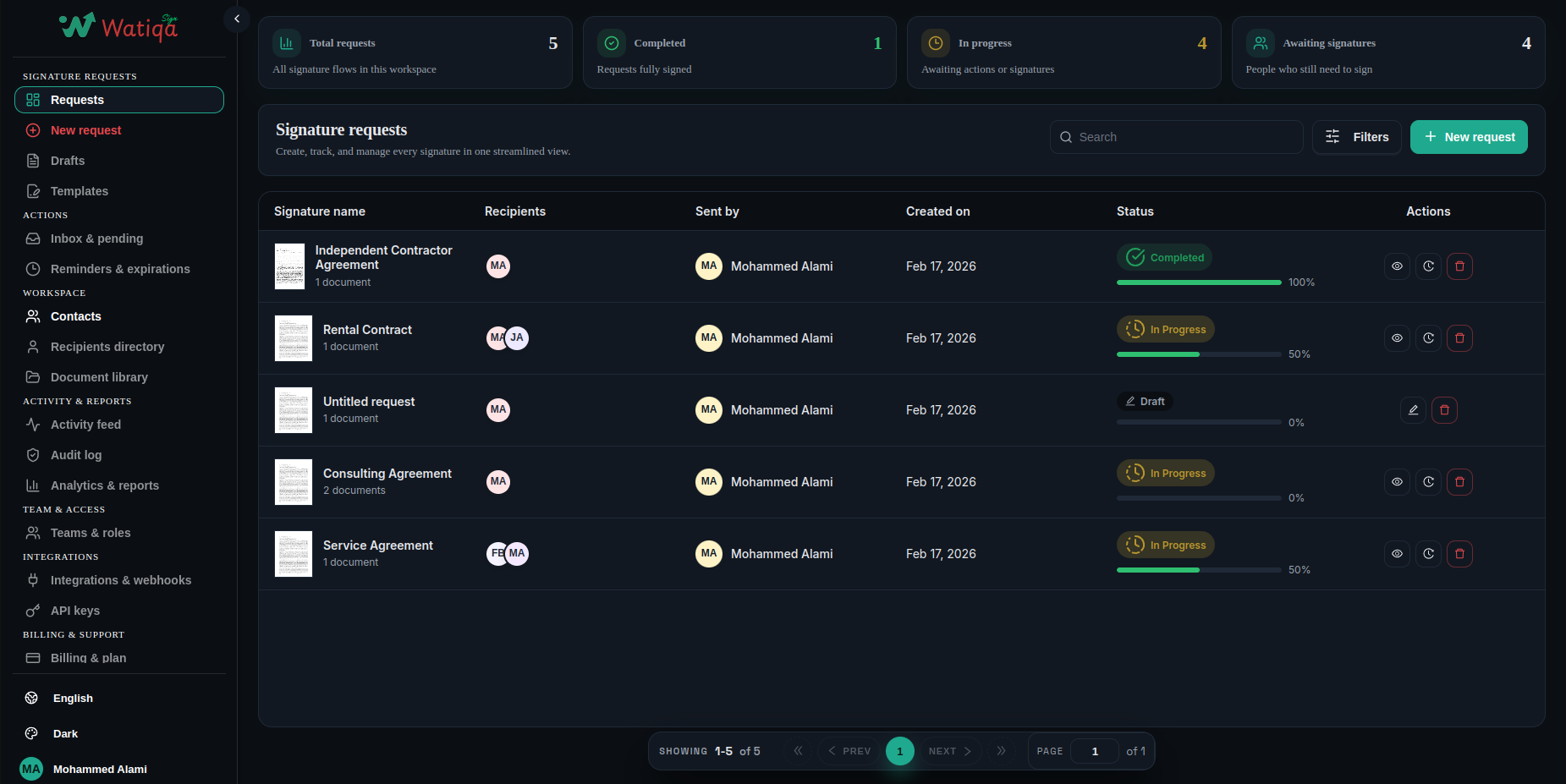This screenshot has height=784, width=1566.
Task: Preview the Independent Contractor Agreement via eye icon
Action: (x=1397, y=266)
